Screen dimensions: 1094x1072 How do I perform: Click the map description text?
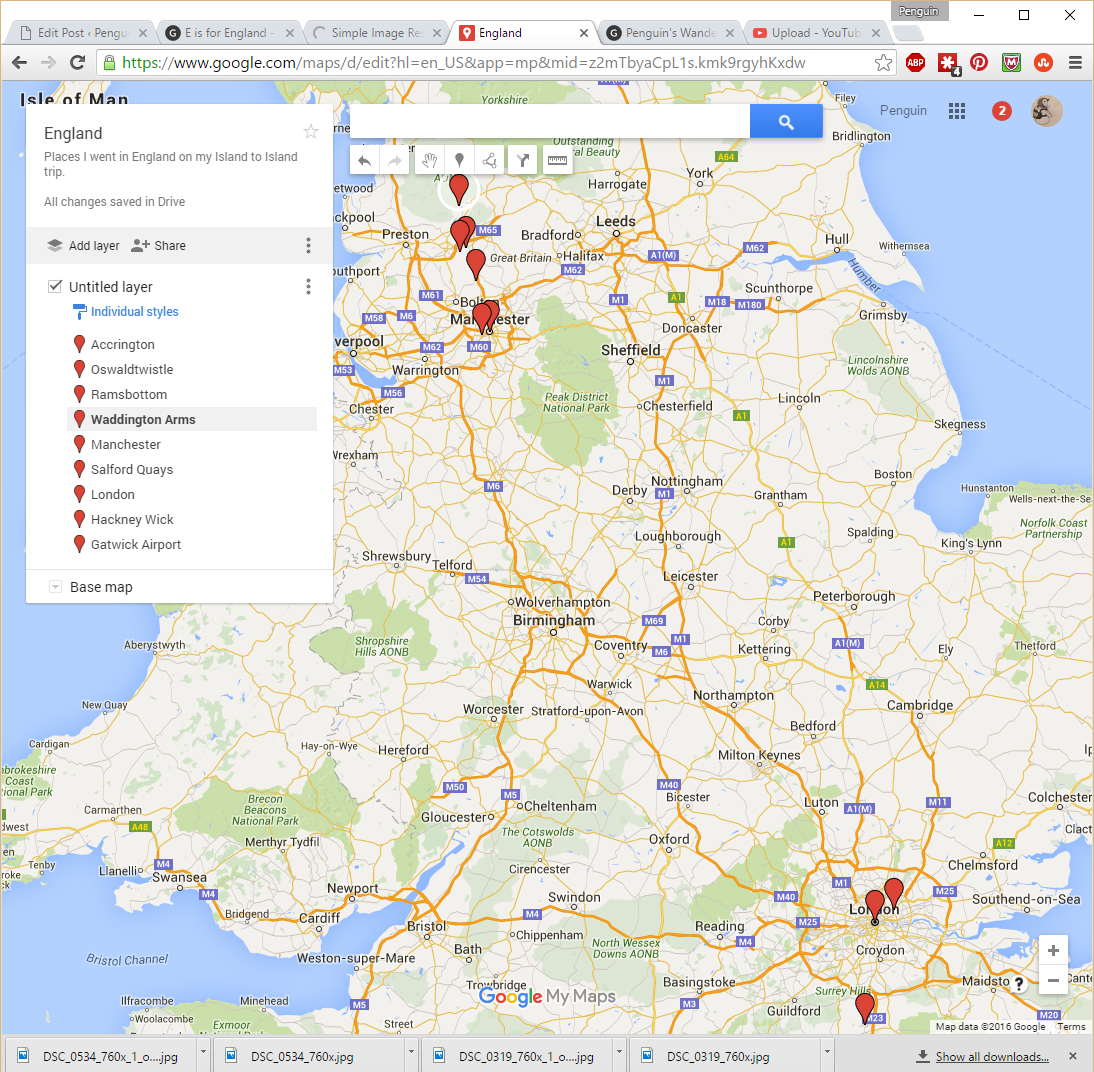(171, 164)
